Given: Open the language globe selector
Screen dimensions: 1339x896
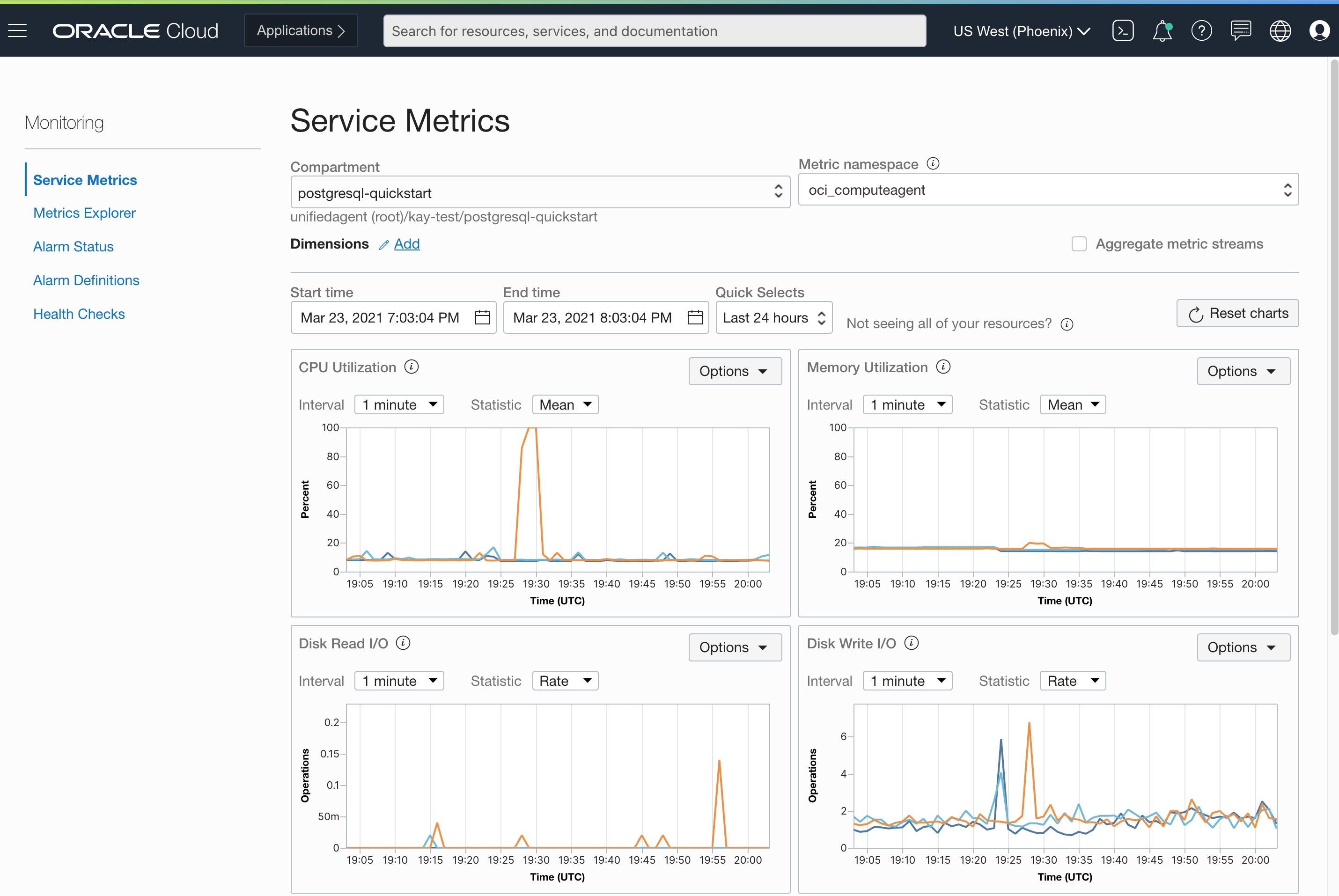Looking at the screenshot, I should (x=1280, y=30).
